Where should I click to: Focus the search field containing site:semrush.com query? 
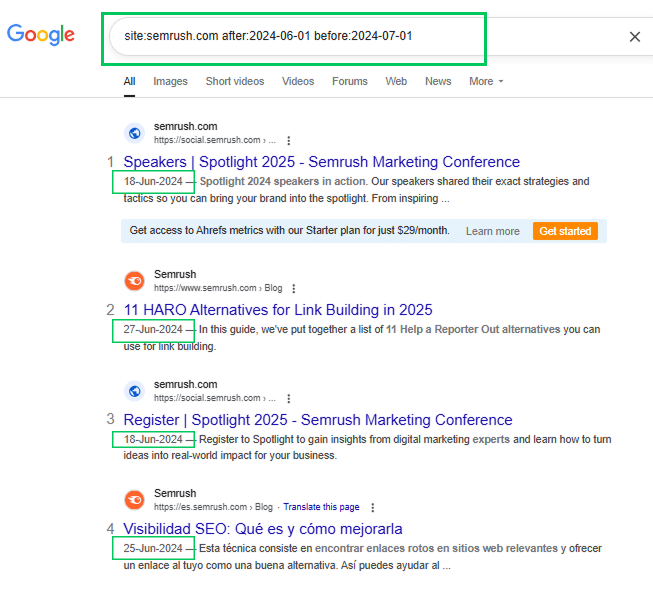coord(294,37)
